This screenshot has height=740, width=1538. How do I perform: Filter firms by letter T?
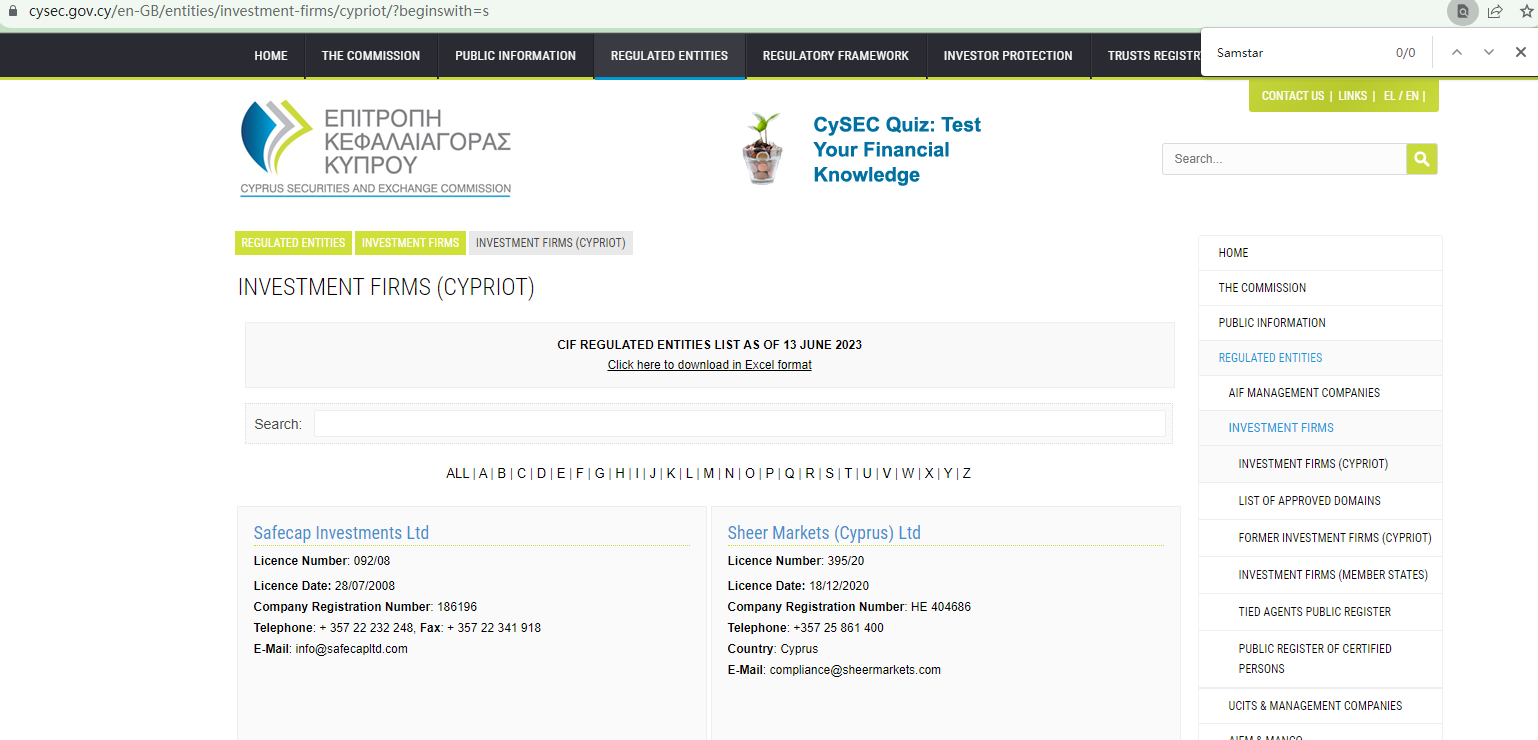point(848,473)
